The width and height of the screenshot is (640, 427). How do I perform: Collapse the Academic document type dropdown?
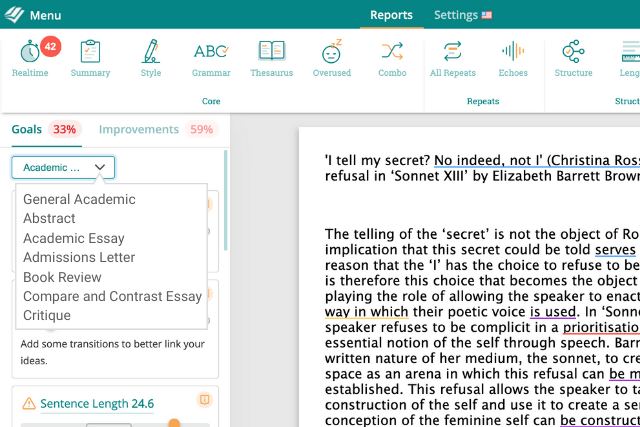click(x=63, y=167)
